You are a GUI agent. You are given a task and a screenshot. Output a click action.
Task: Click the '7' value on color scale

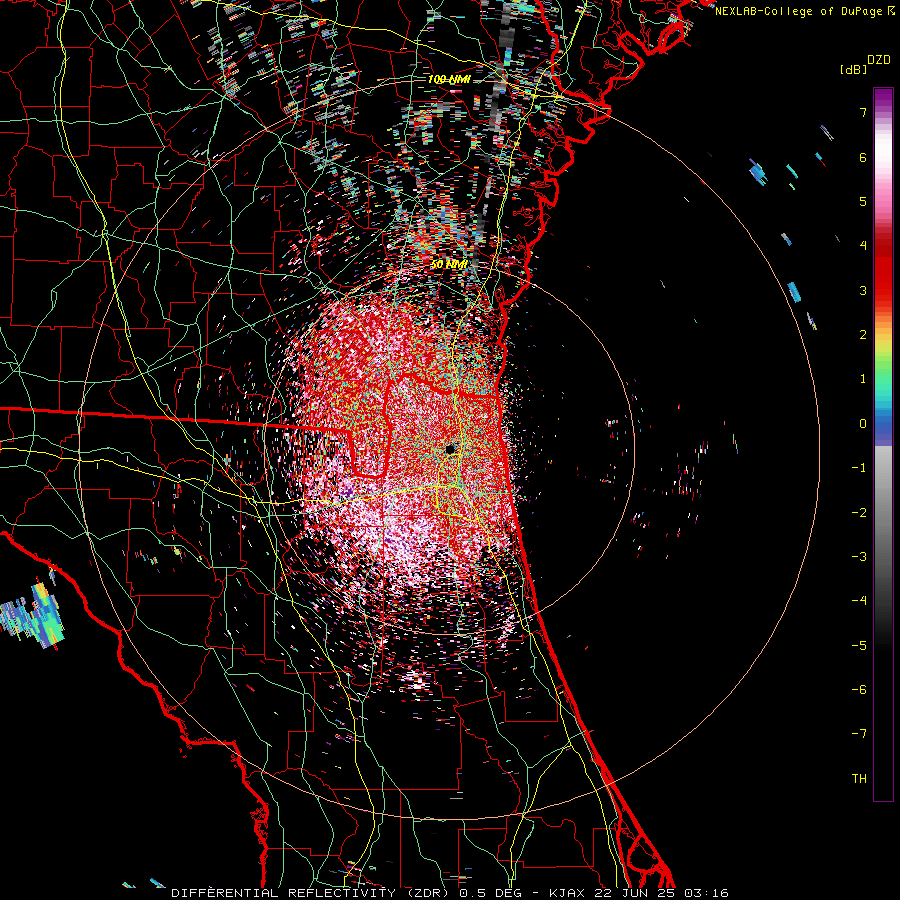pos(863,112)
